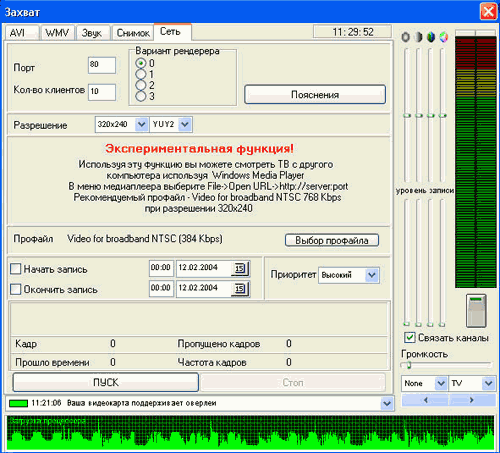Screen dimensions: 500x453
Task: Click the уровень записи label
Action: (425, 190)
